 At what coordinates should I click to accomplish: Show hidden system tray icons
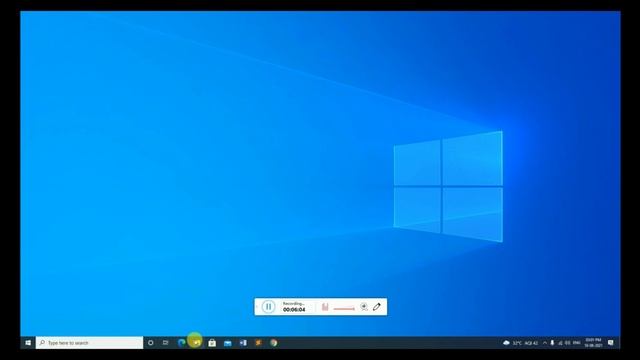(x=545, y=343)
